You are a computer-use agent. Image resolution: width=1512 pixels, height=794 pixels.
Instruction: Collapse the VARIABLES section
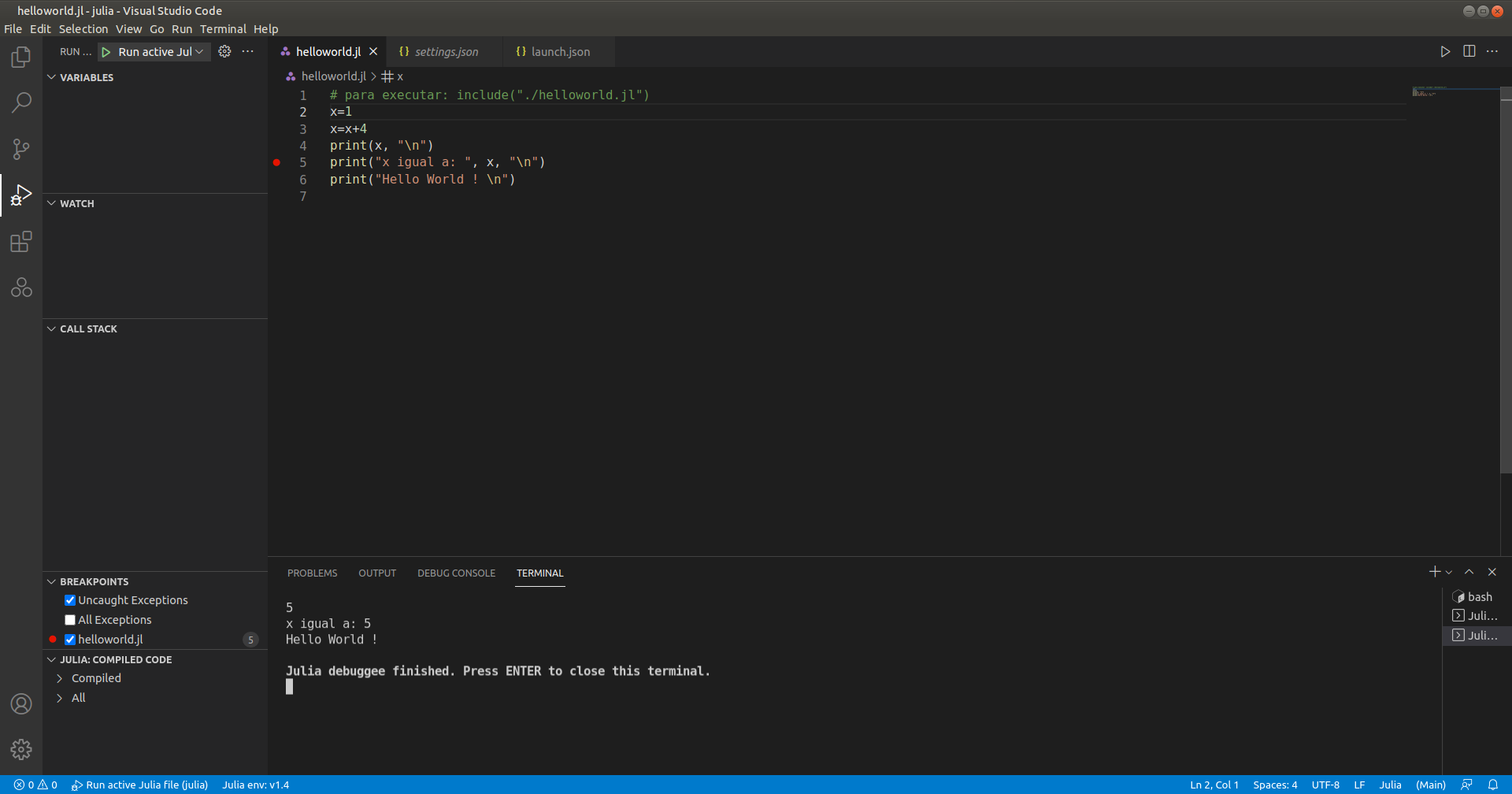[x=52, y=77]
